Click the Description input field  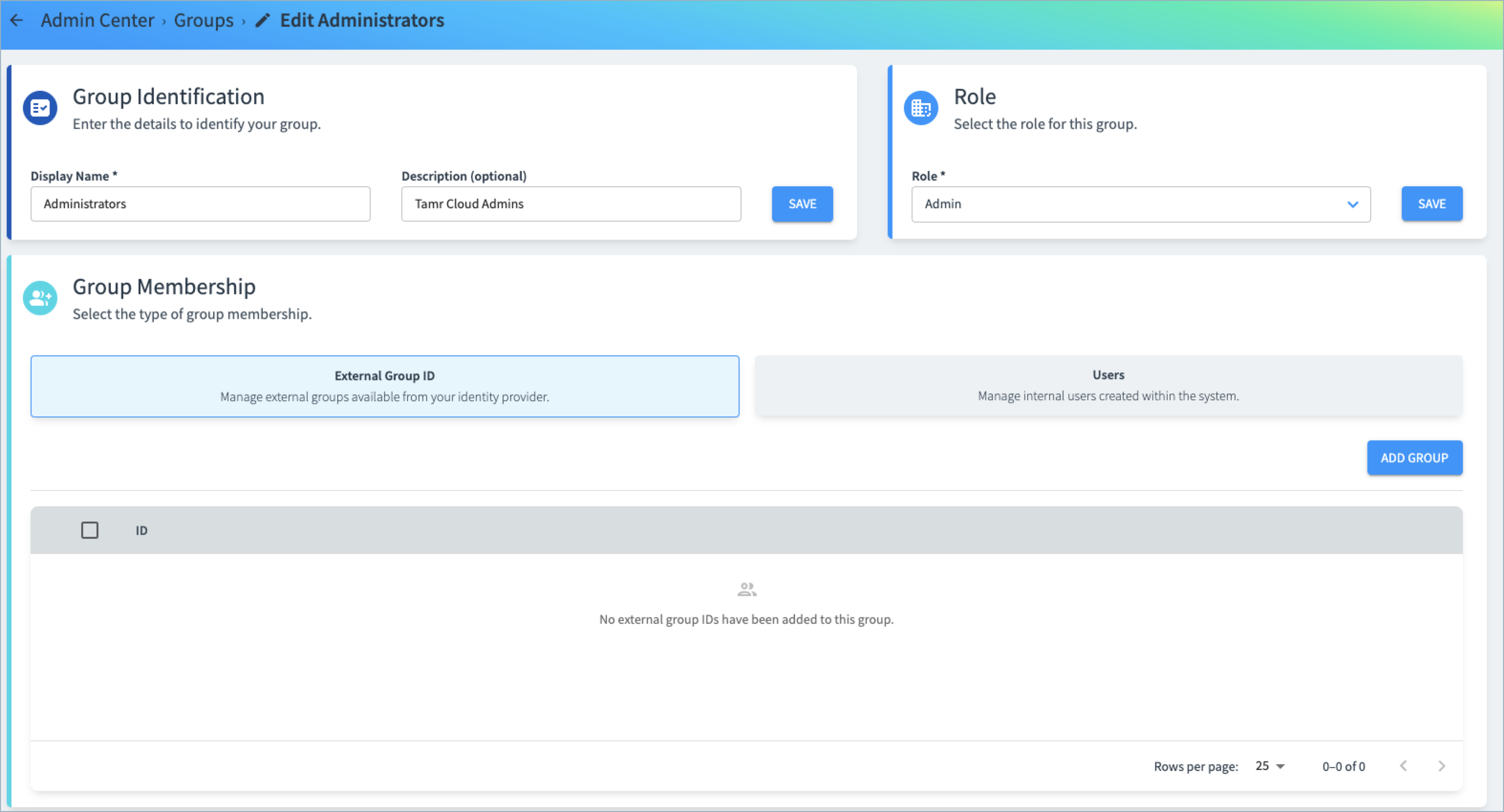tap(571, 204)
